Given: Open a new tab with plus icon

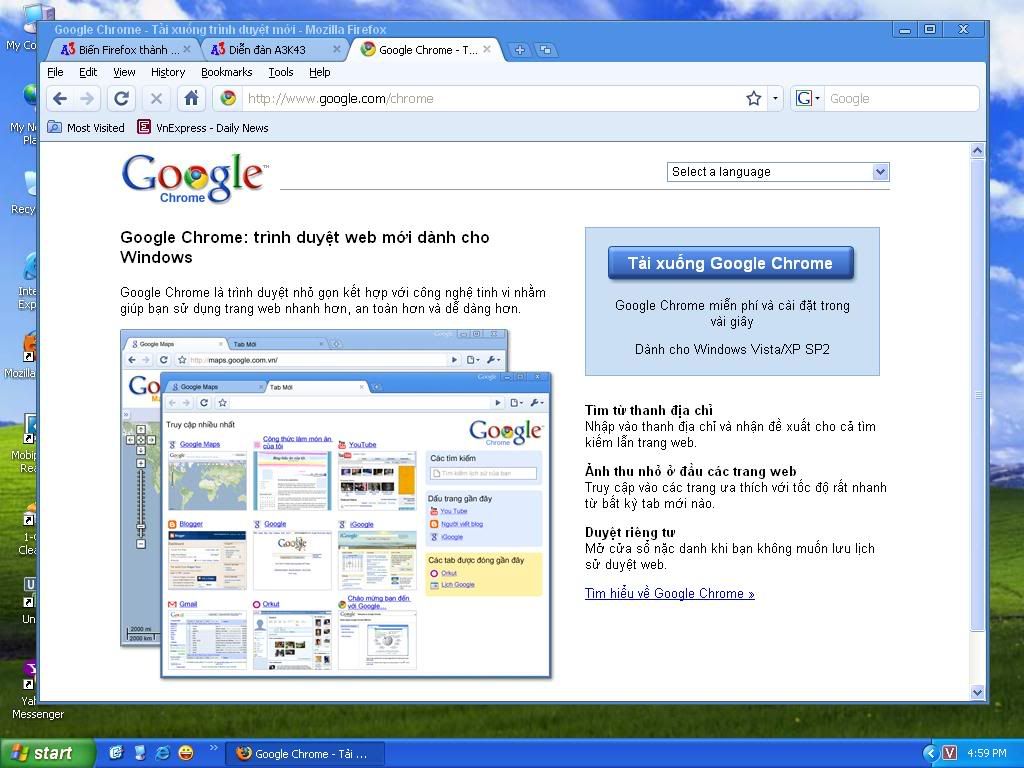Looking at the screenshot, I should 520,50.
